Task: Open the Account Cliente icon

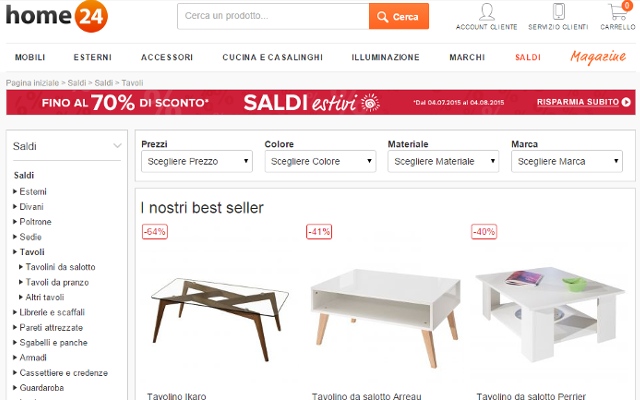Action: point(487,12)
